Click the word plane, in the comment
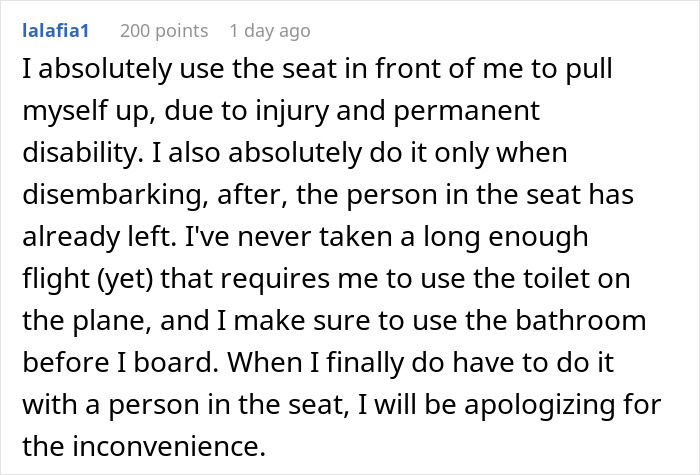 (112, 321)
